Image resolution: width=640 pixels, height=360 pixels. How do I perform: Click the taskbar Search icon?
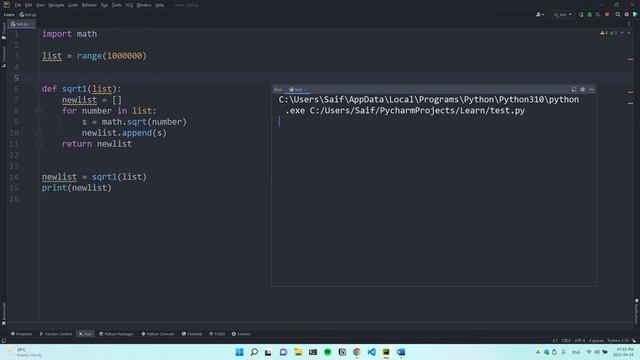tap(254, 352)
